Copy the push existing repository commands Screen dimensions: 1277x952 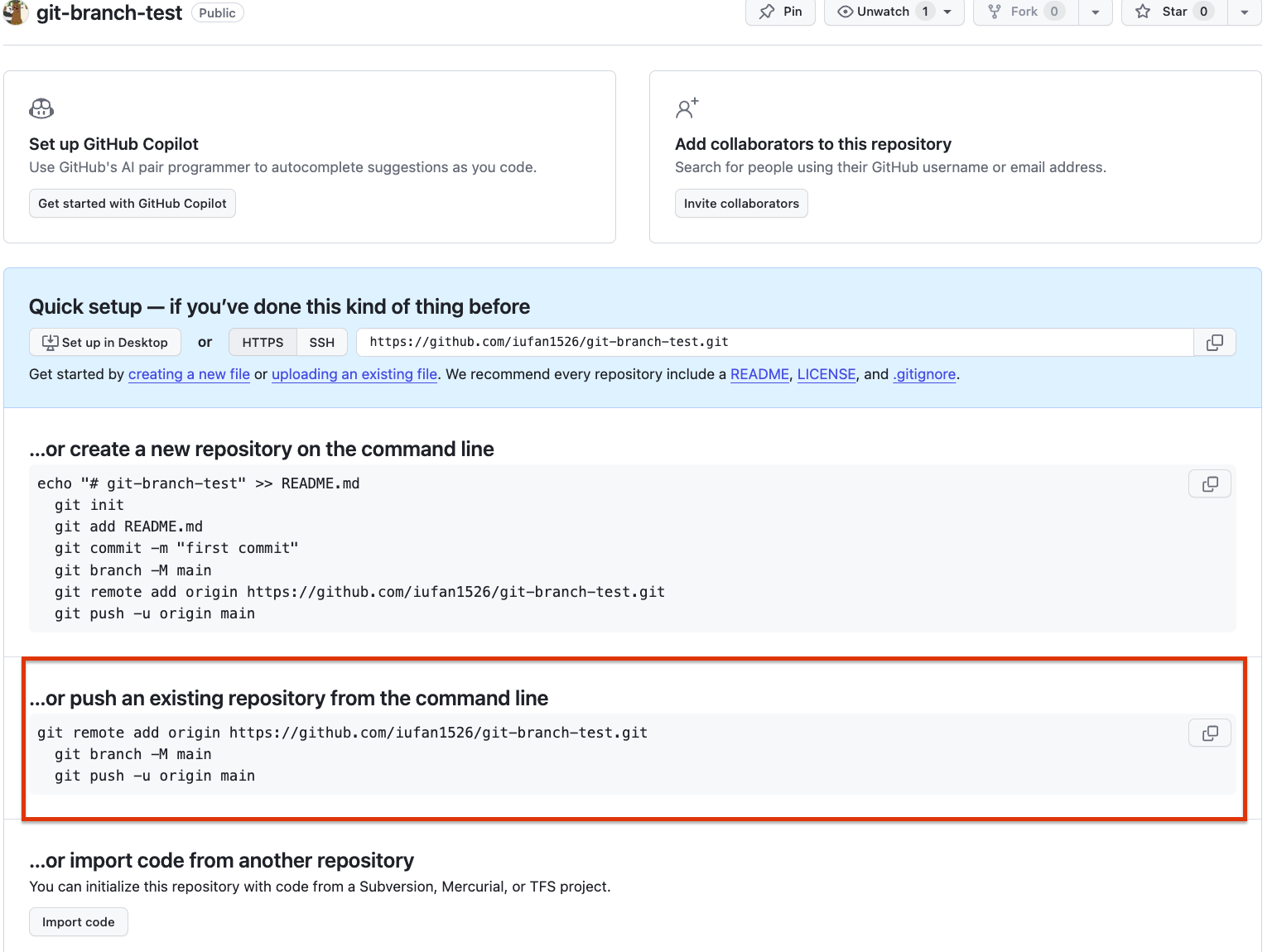click(x=1210, y=733)
